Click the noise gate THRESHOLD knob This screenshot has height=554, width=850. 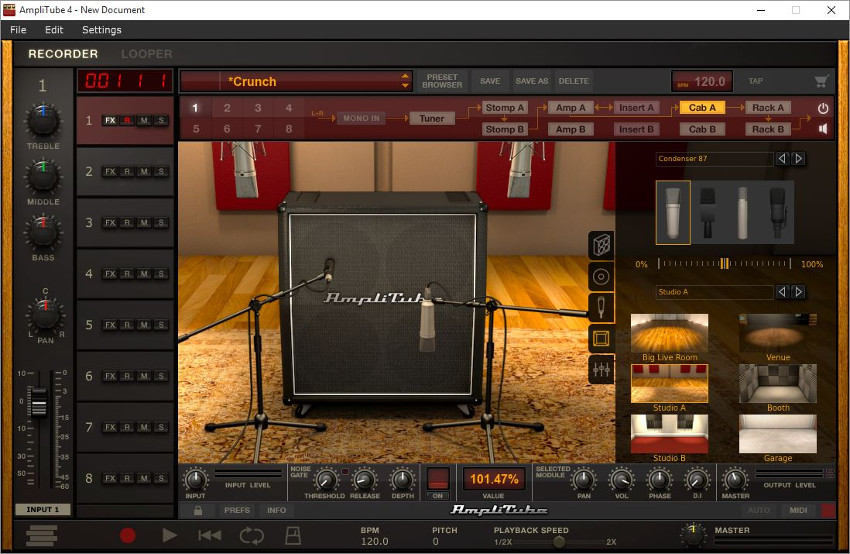click(325, 480)
